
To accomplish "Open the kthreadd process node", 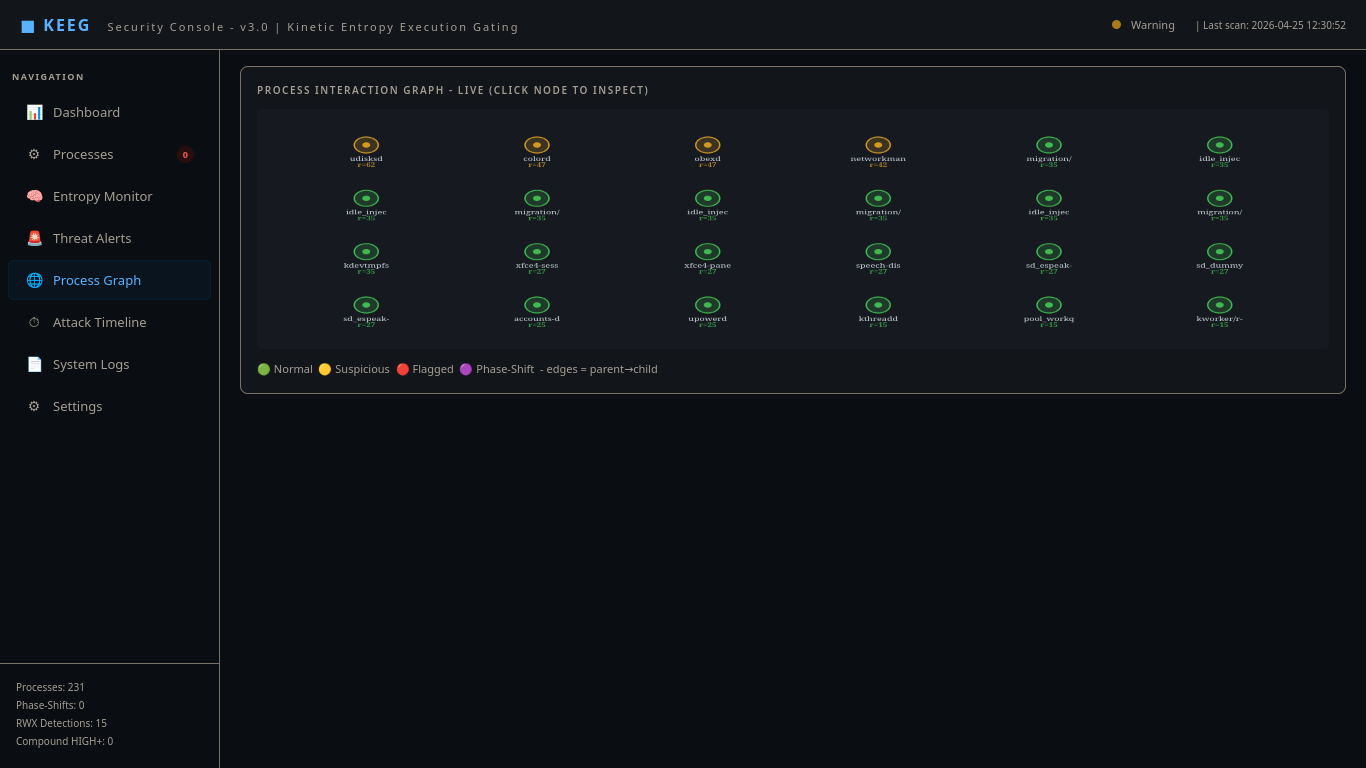I will [x=878, y=305].
